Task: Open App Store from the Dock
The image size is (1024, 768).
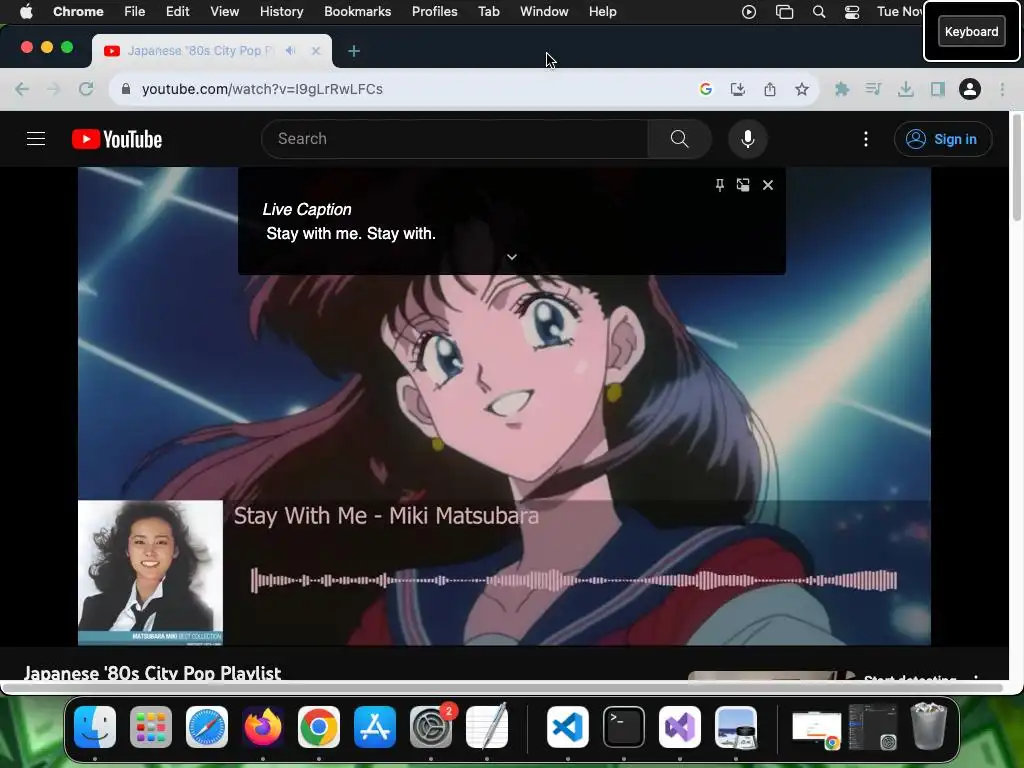Action: 375,726
